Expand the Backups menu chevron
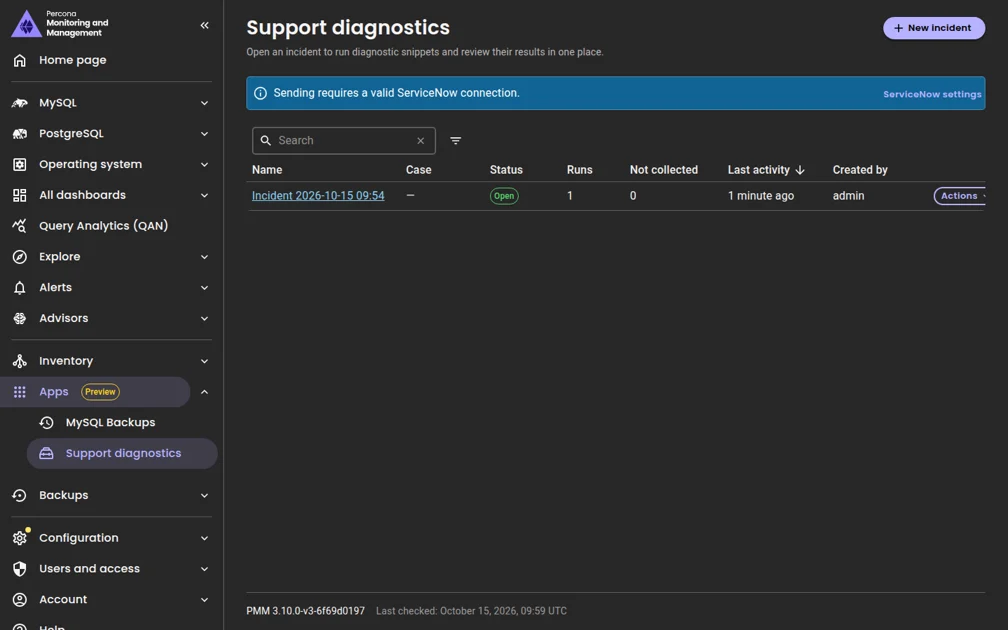This screenshot has height=630, width=1008. (204, 496)
